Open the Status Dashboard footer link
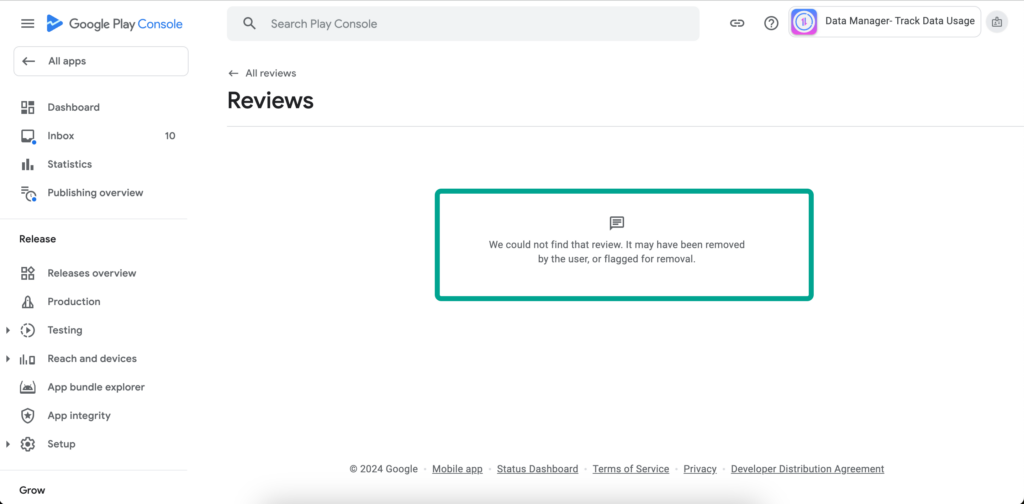This screenshot has height=504, width=1024. [537, 469]
